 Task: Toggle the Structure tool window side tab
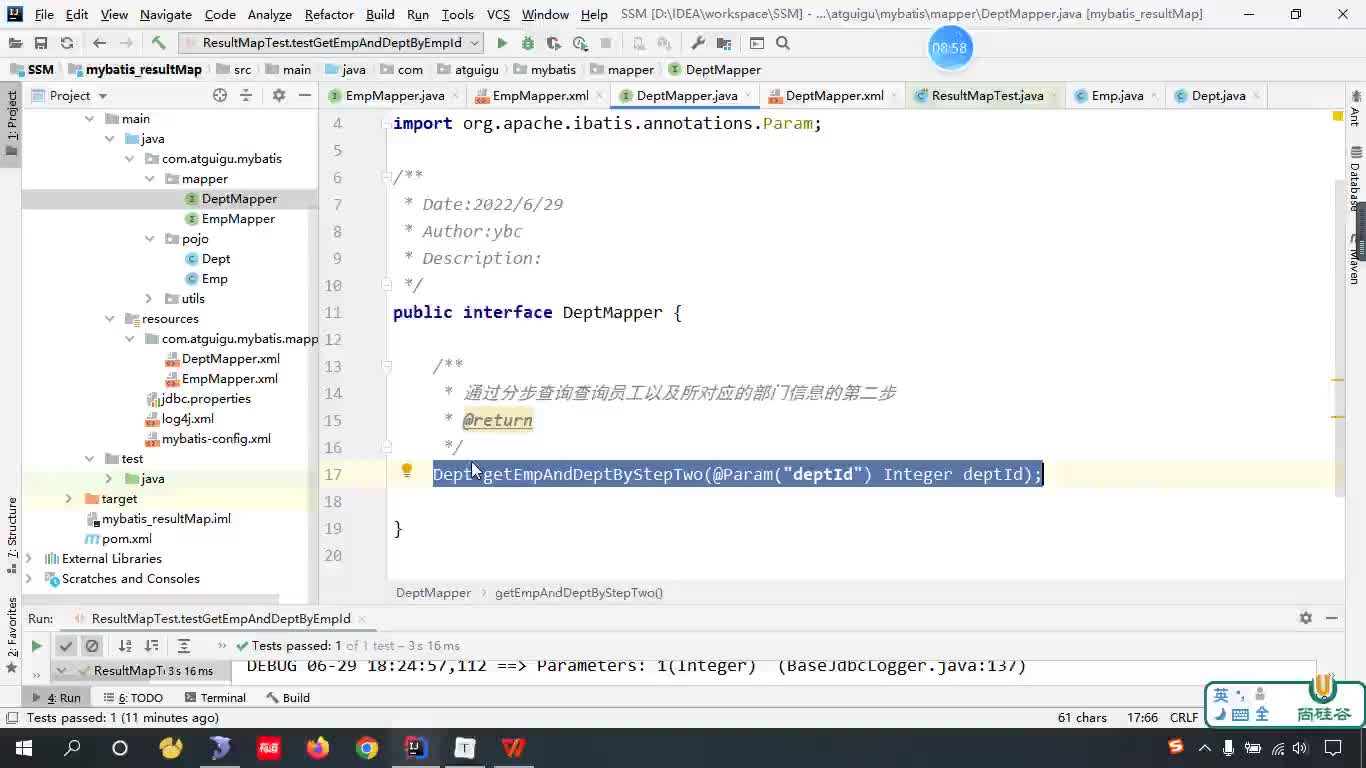(x=12, y=535)
